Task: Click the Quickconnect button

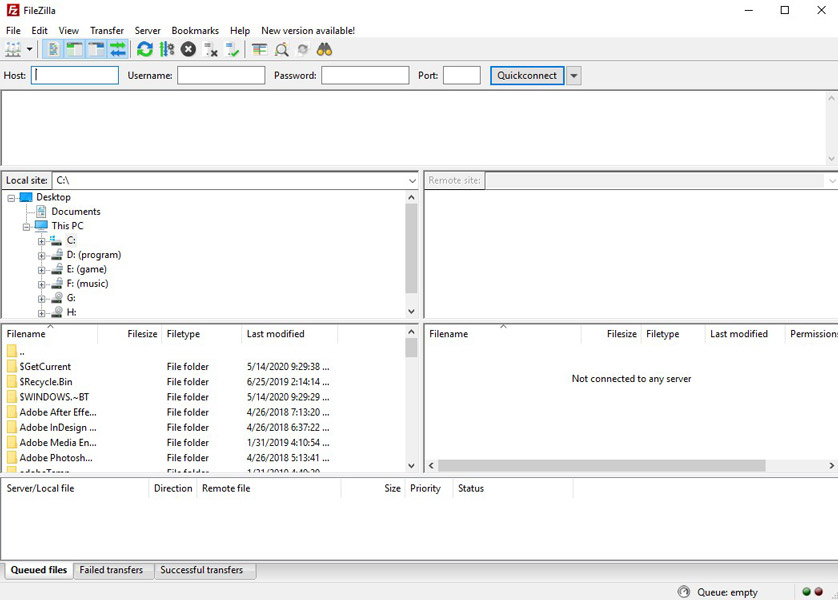Action: tap(527, 75)
